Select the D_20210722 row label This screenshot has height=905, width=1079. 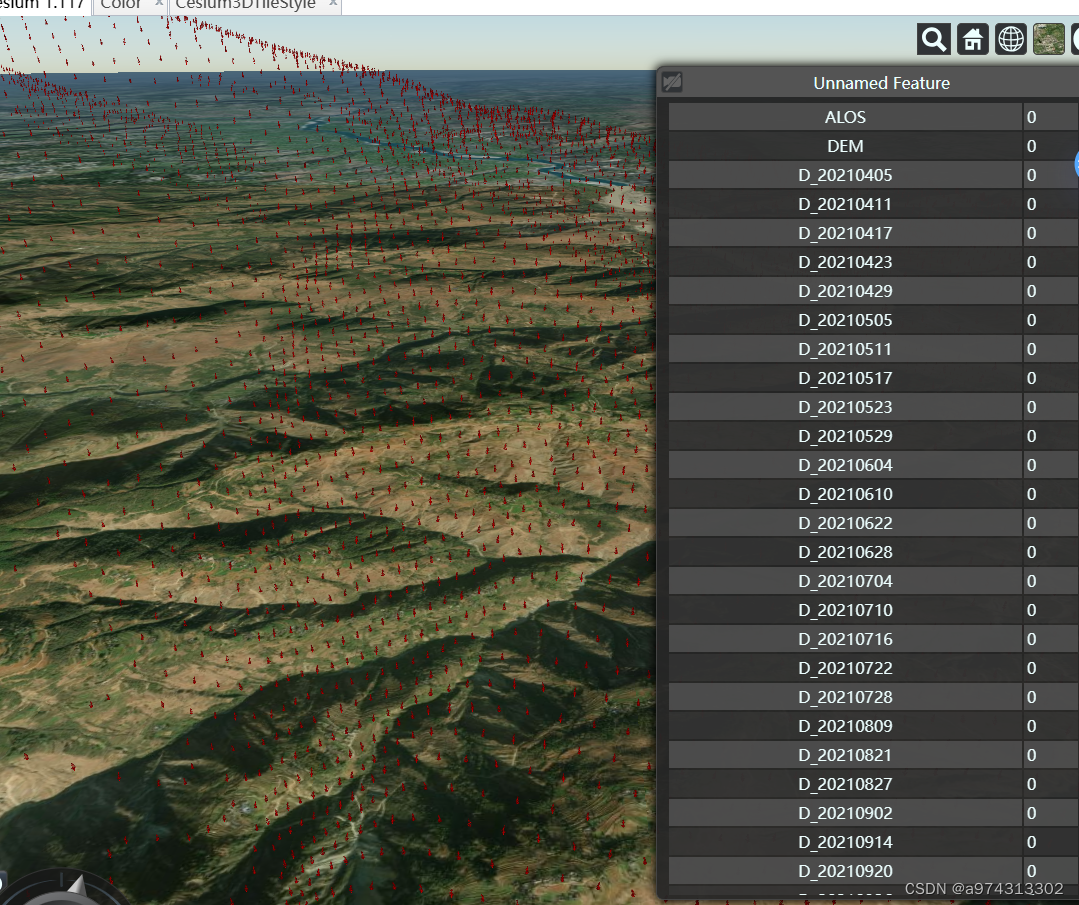coord(845,668)
